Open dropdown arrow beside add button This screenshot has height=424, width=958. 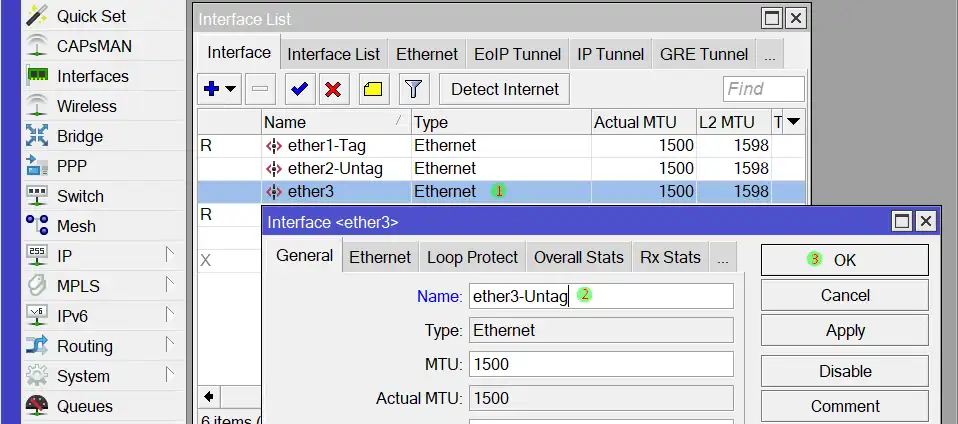231,89
